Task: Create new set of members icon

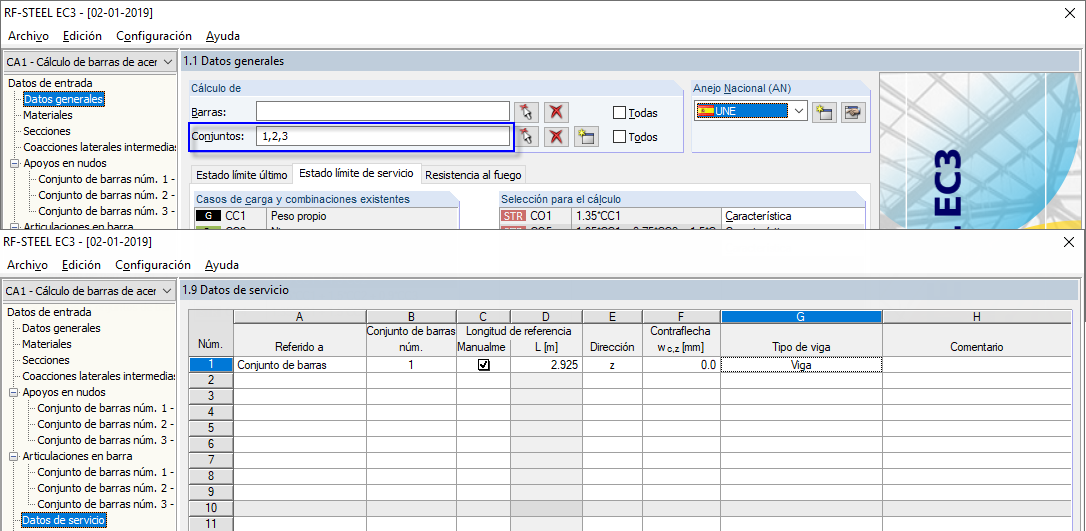Action: (586, 137)
